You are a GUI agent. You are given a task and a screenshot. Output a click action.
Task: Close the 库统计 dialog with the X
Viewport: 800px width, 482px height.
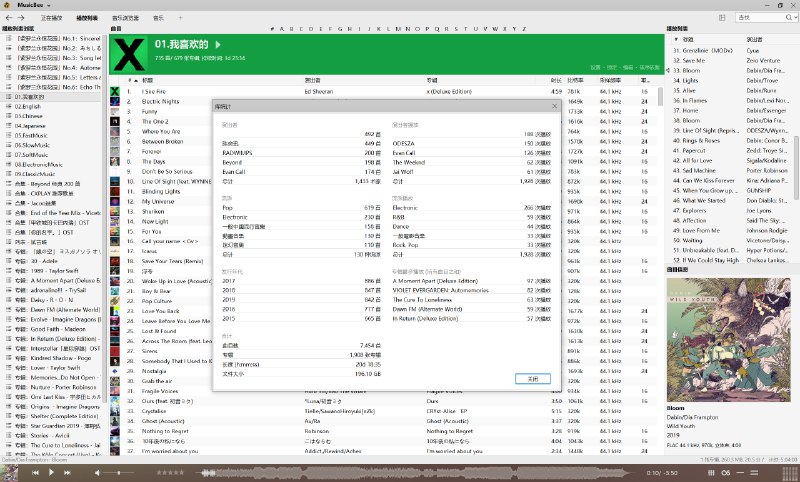coord(555,106)
